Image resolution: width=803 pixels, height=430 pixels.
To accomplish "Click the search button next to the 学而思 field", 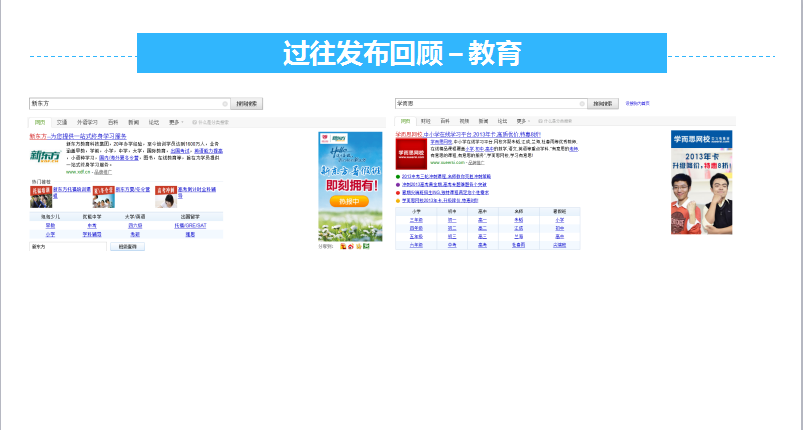I will click(603, 104).
